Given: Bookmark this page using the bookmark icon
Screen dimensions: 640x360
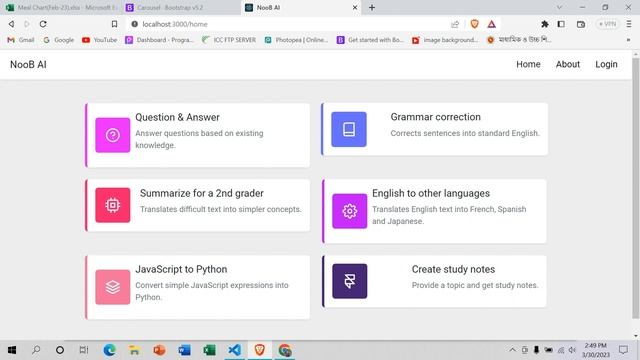Looking at the screenshot, I should (x=114, y=24).
